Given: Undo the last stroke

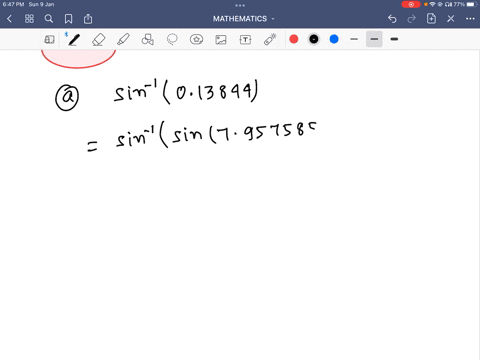Looking at the screenshot, I should point(392,19).
